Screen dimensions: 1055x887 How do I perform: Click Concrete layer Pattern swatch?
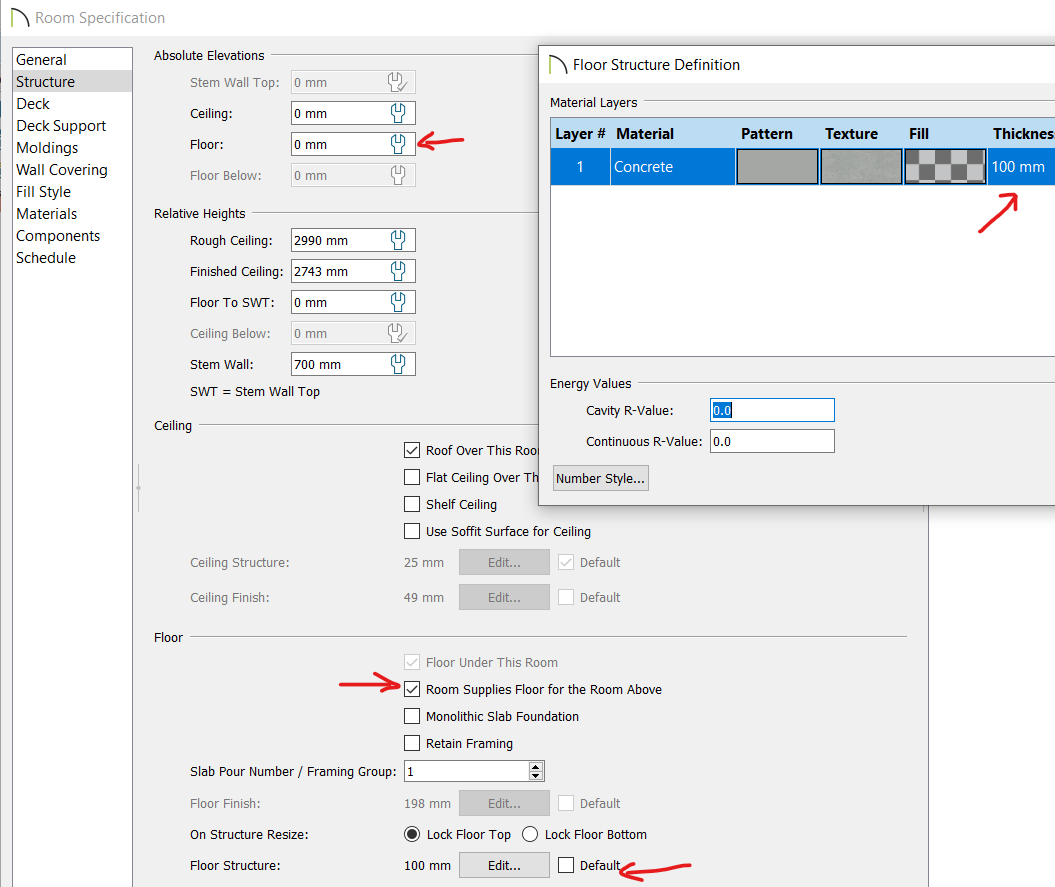click(777, 166)
